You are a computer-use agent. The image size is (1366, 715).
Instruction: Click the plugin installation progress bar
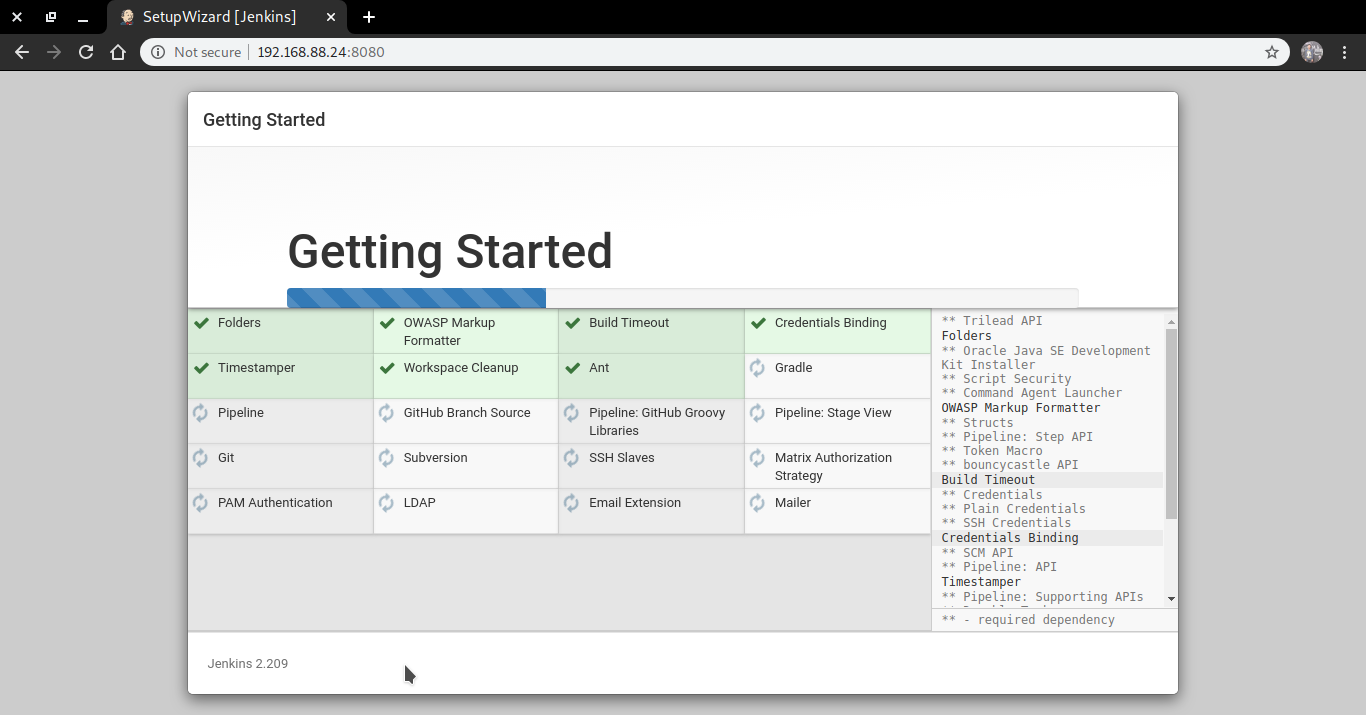tap(682, 298)
